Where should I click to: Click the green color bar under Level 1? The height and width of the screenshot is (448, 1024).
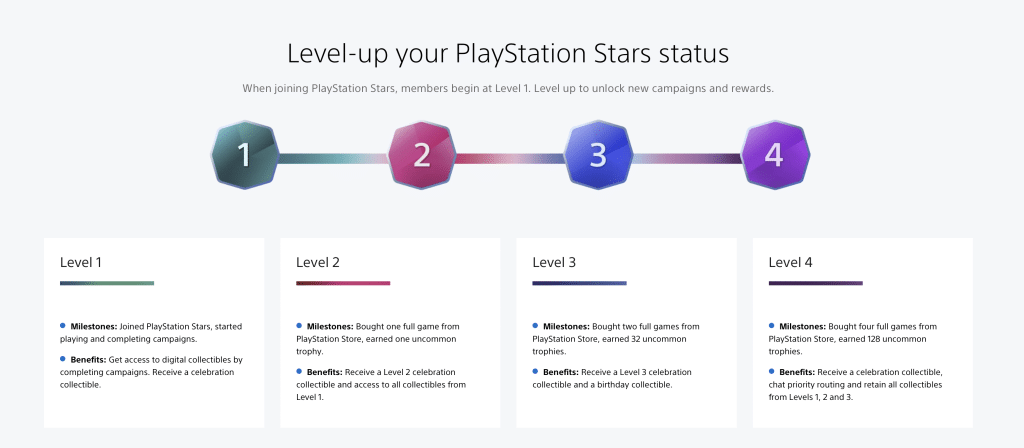coord(107,283)
